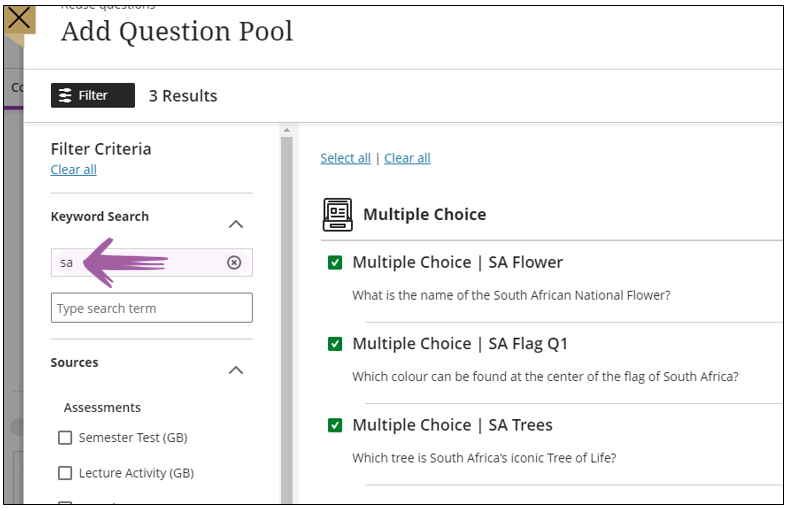789x508 pixels.
Task: Open the Multiple Choice | SA Flag Q1 title
Action: (460, 344)
